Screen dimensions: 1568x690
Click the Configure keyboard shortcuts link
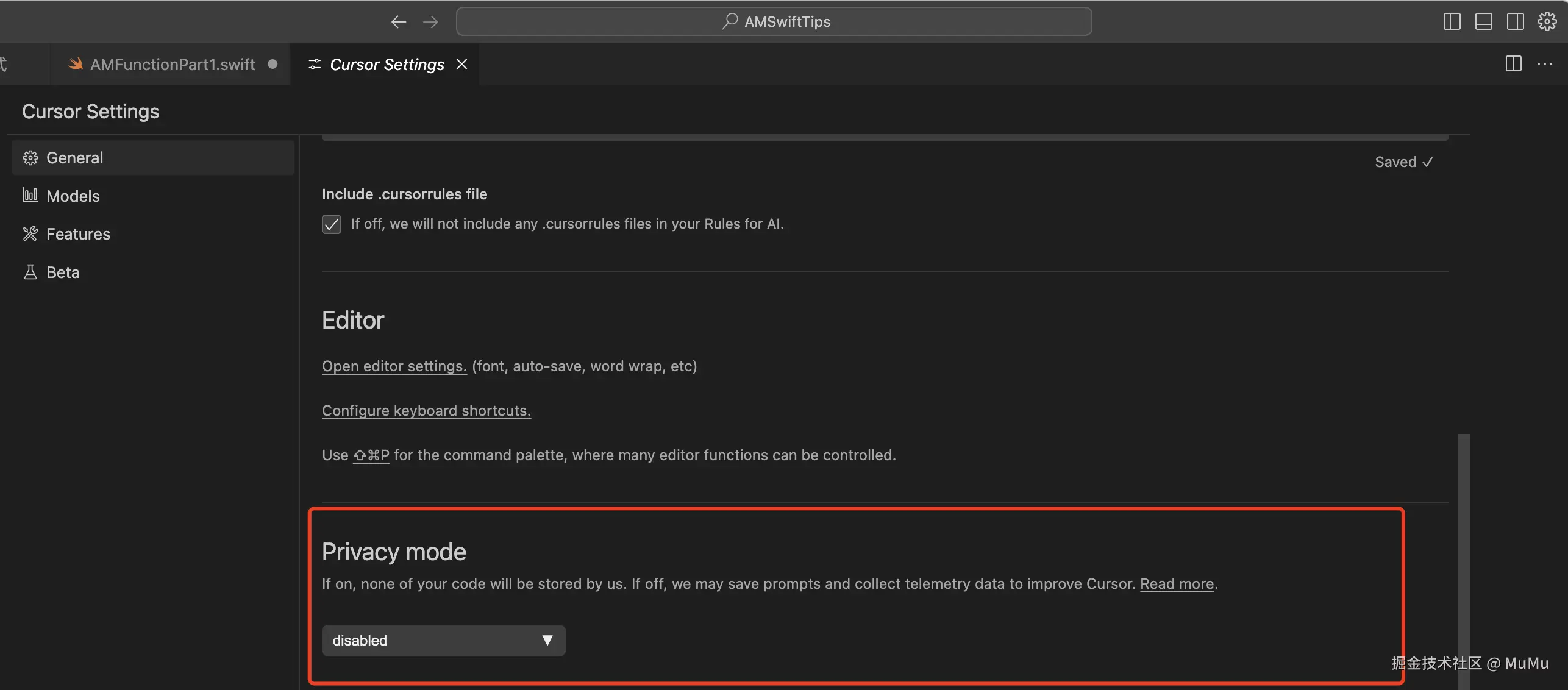(x=426, y=411)
